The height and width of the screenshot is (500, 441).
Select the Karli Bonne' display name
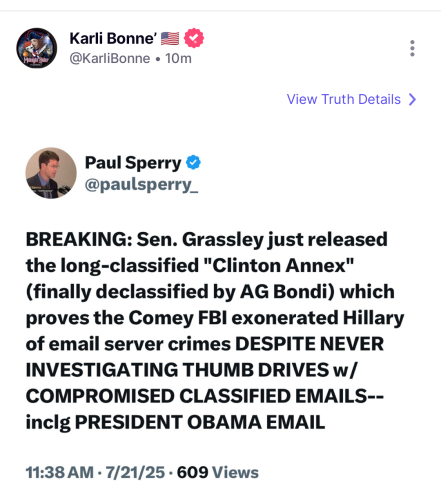tap(113, 38)
